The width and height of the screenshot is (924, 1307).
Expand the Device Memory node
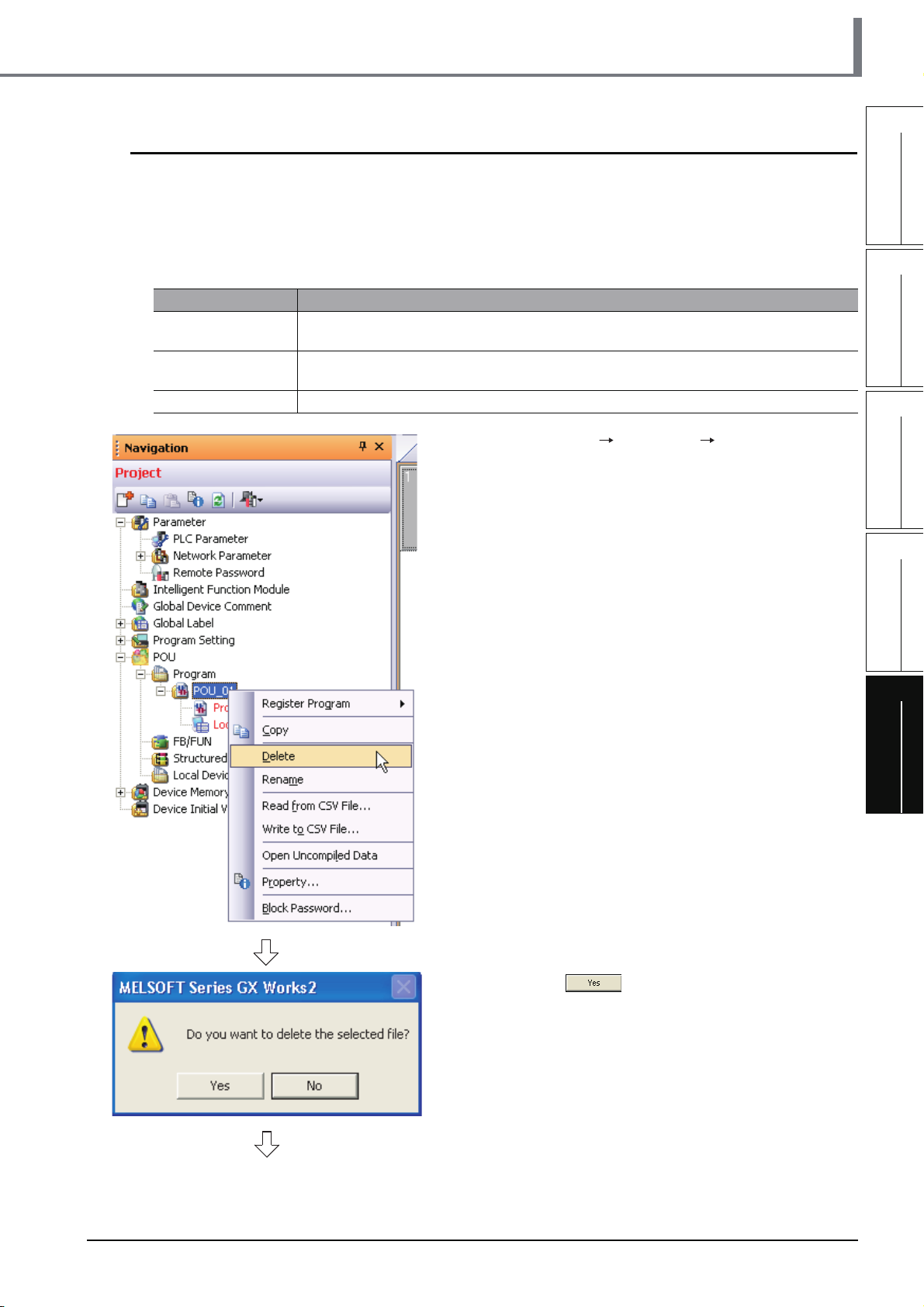[x=121, y=793]
